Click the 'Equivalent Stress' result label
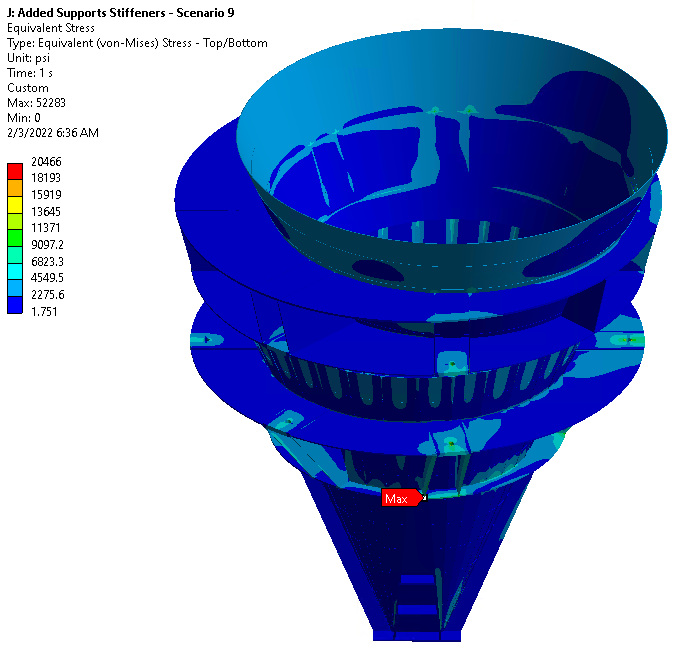681x653 pixels. pos(51,28)
